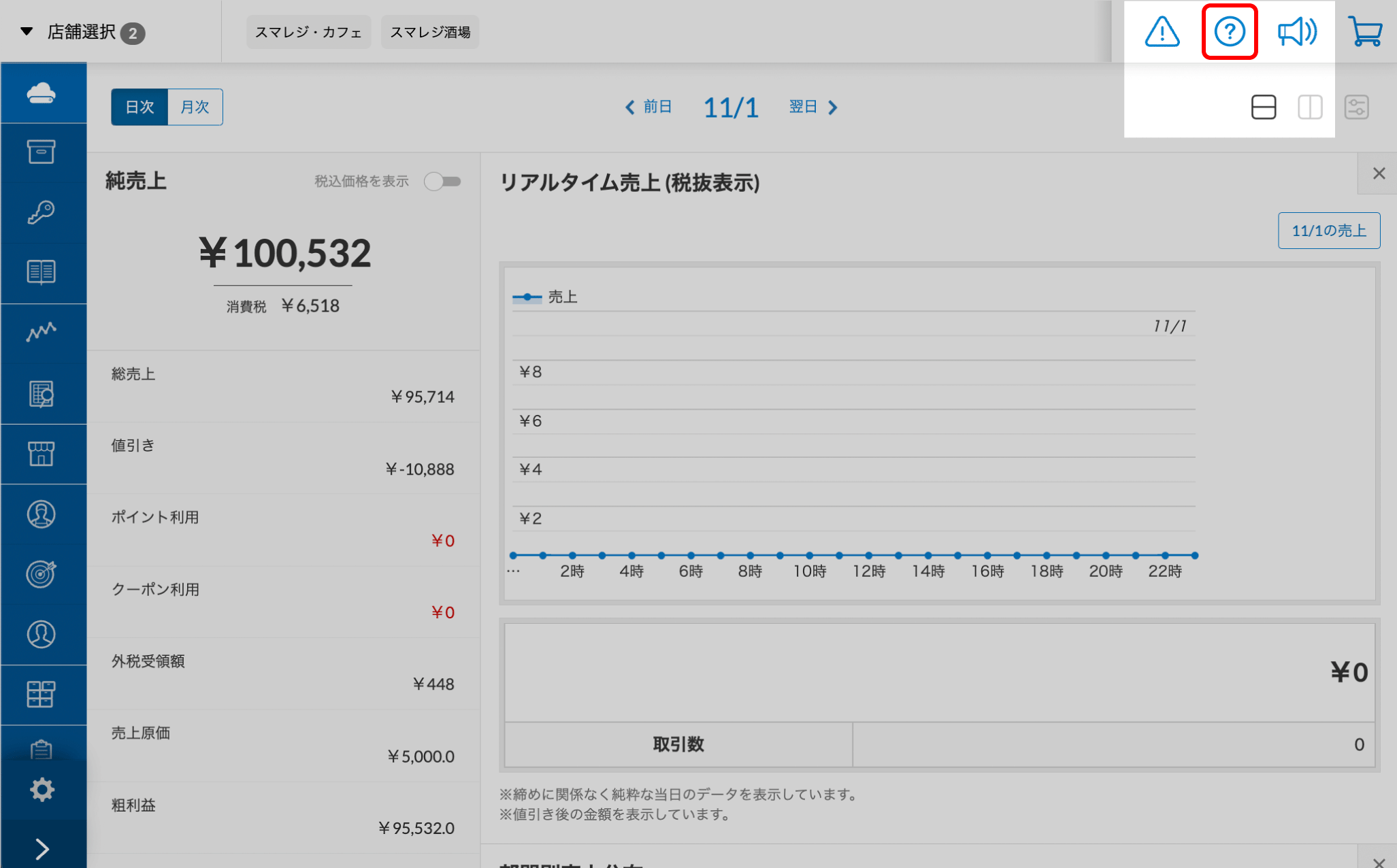Click the 11/1 date heading
This screenshot has width=1397, height=868.
[x=731, y=107]
